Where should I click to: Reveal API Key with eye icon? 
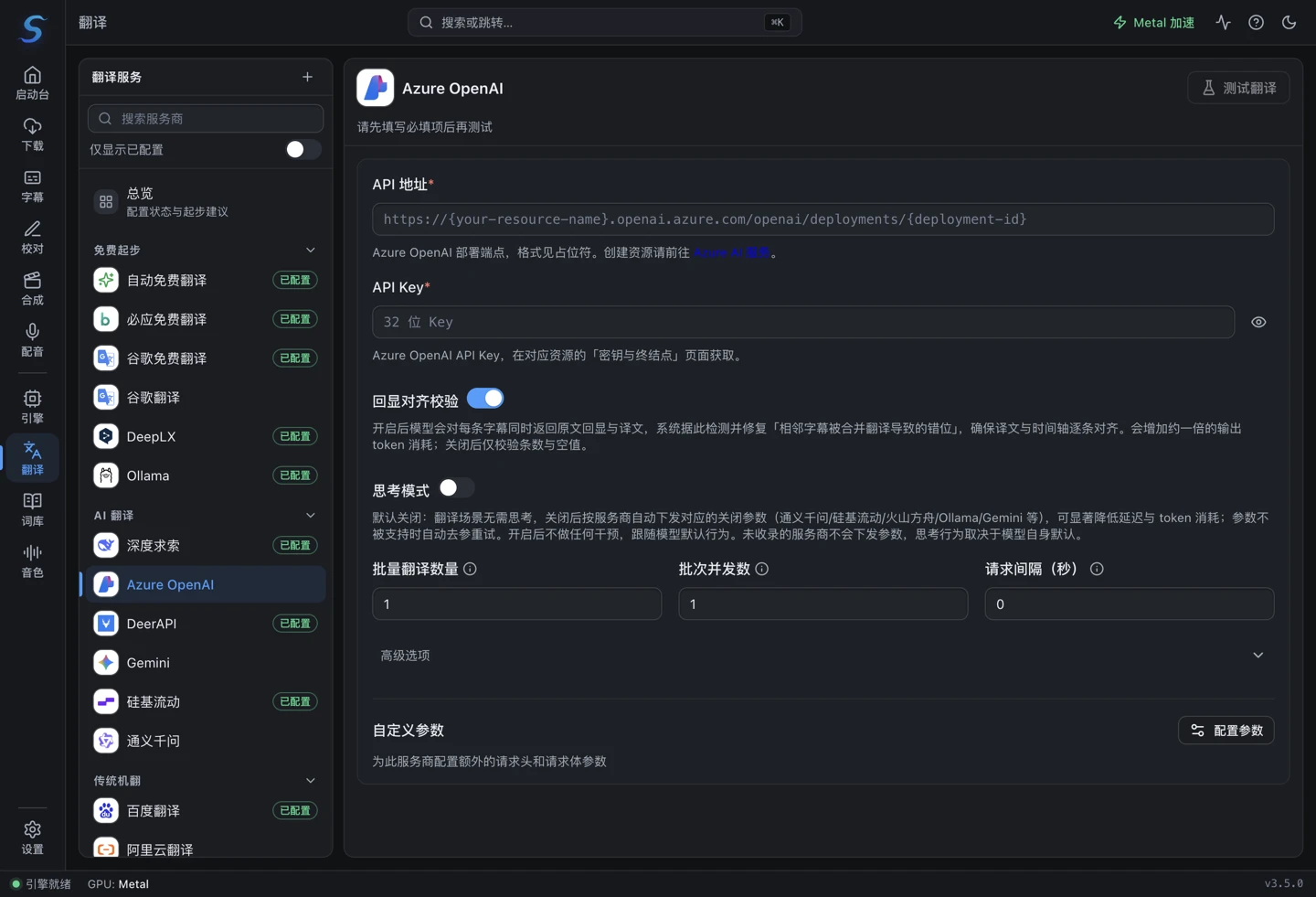click(1258, 322)
